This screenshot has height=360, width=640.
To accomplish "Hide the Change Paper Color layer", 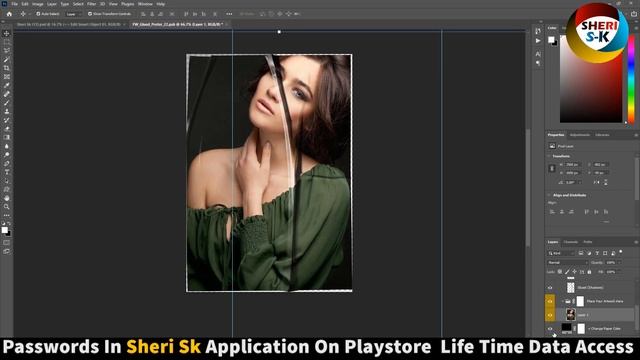I will point(550,329).
